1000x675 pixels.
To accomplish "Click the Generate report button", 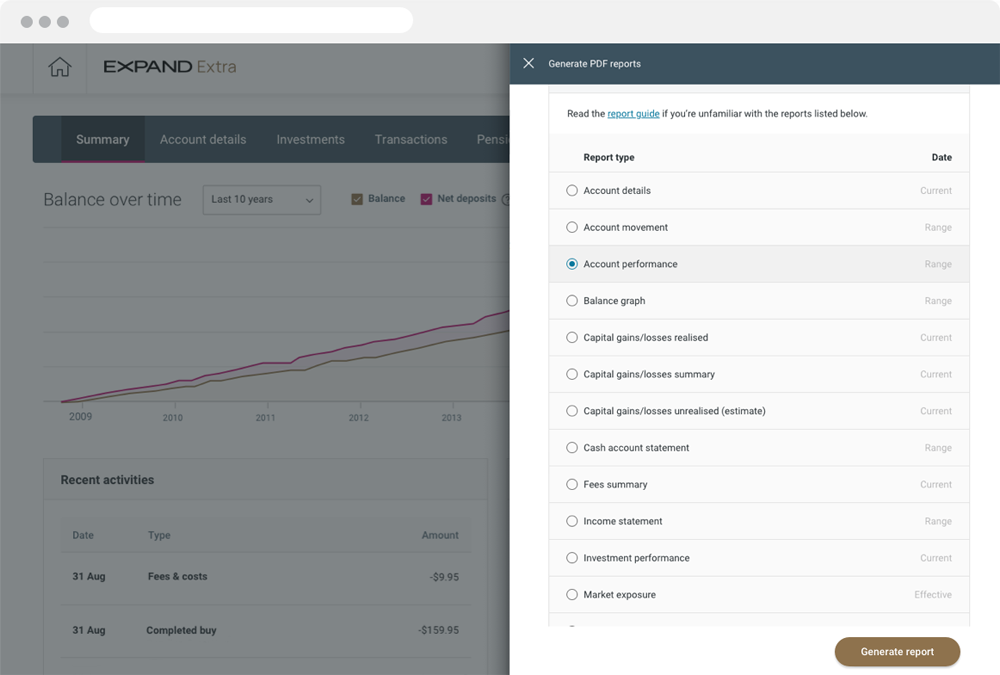I will 897,651.
